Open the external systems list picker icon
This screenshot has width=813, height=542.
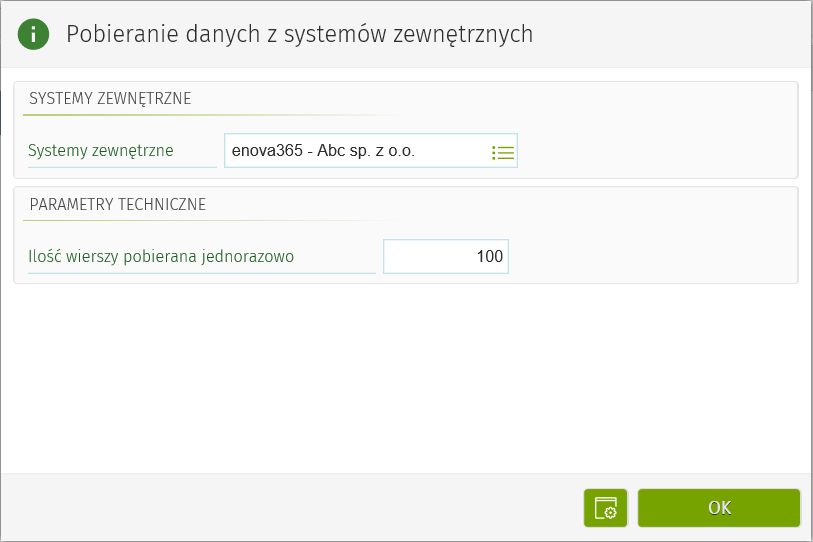click(502, 152)
